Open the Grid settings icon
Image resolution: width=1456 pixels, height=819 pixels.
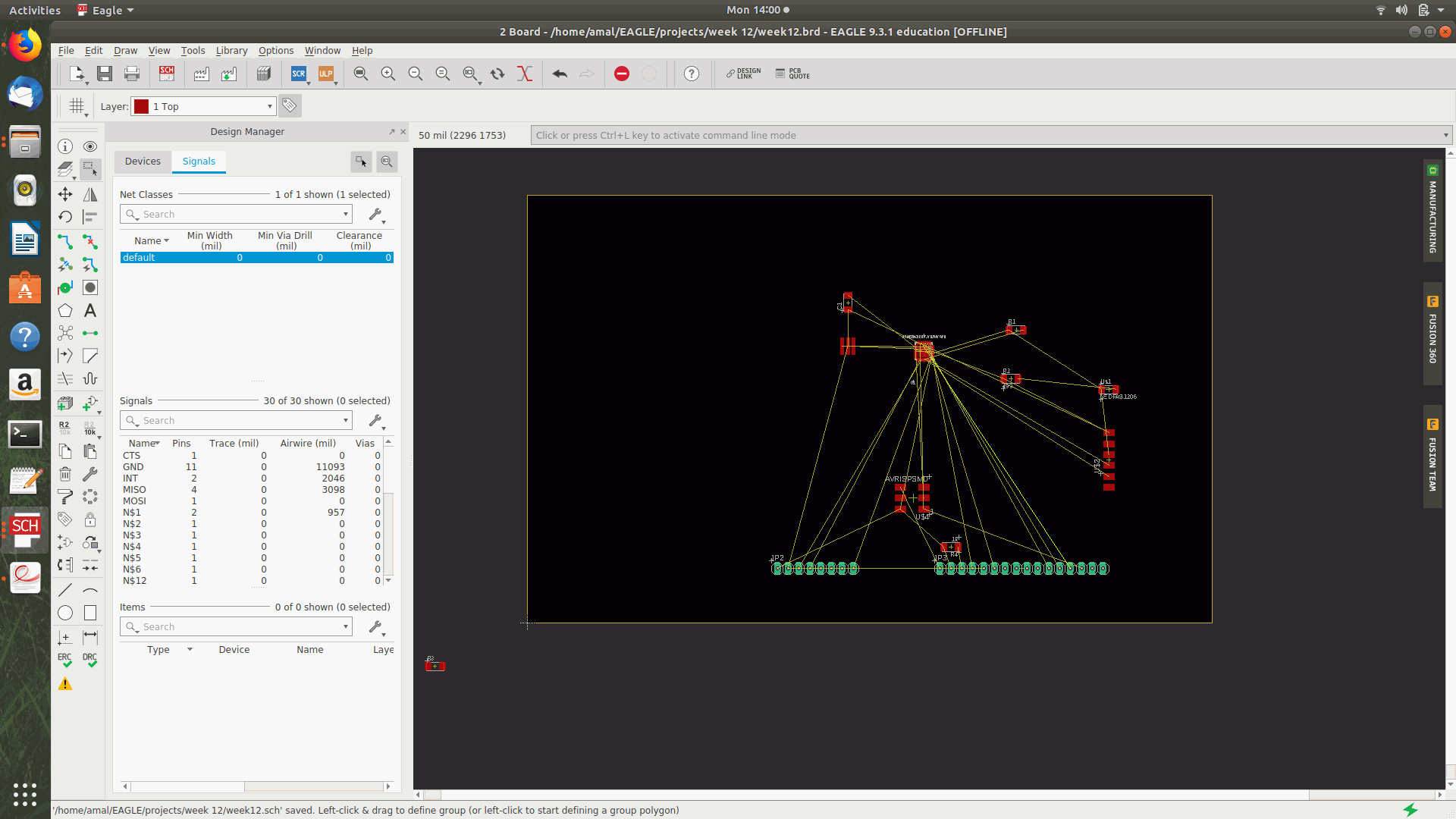coord(77,106)
